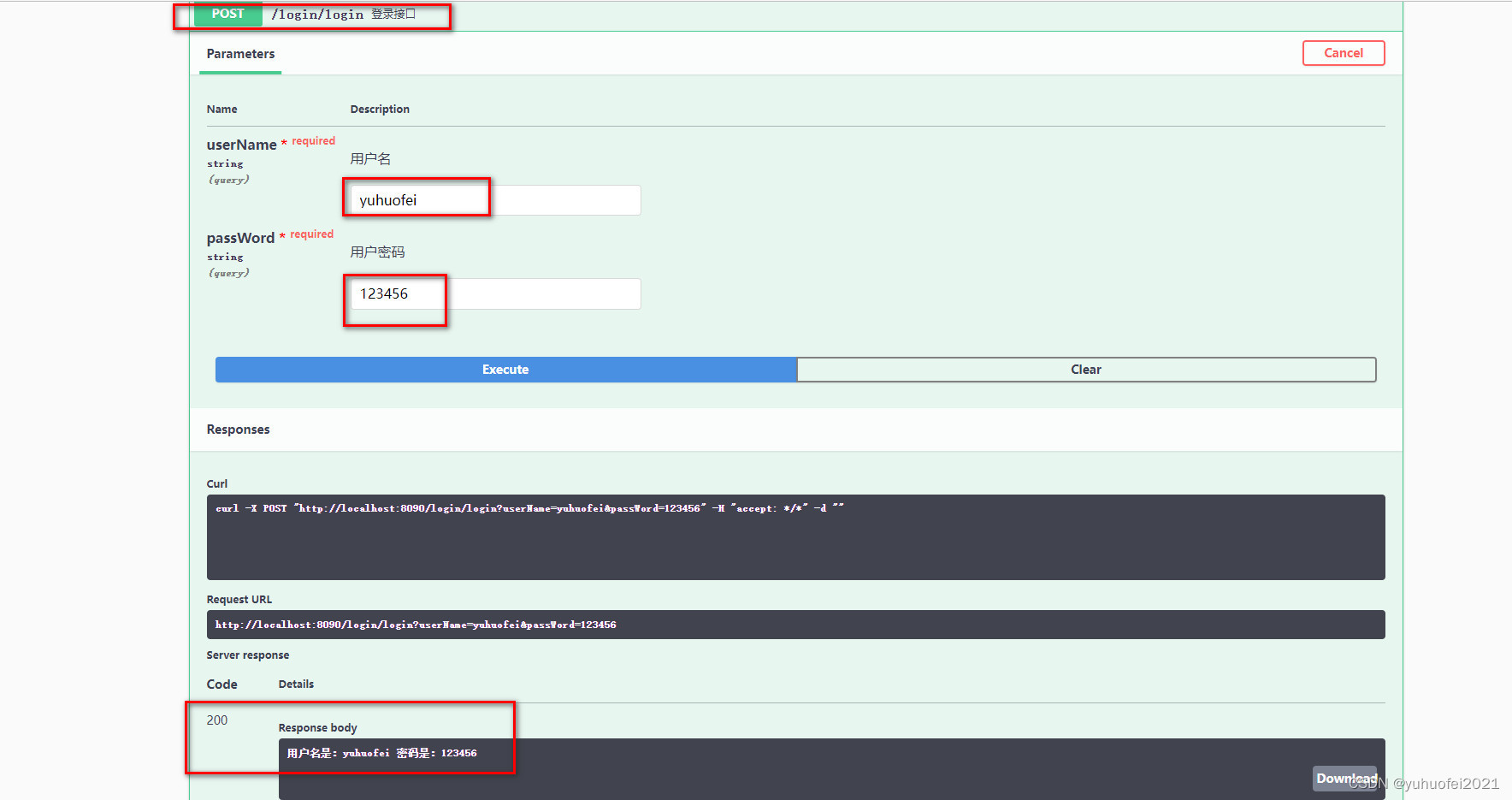Viewport: 1512px width, 800px height.
Task: Click the blue Execute button
Action: tap(505, 370)
